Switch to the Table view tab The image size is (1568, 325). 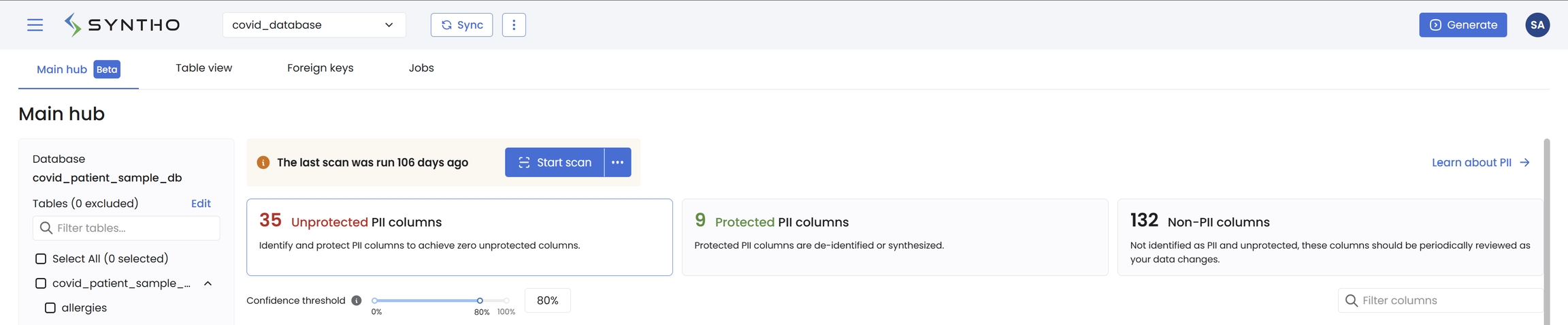(x=203, y=68)
